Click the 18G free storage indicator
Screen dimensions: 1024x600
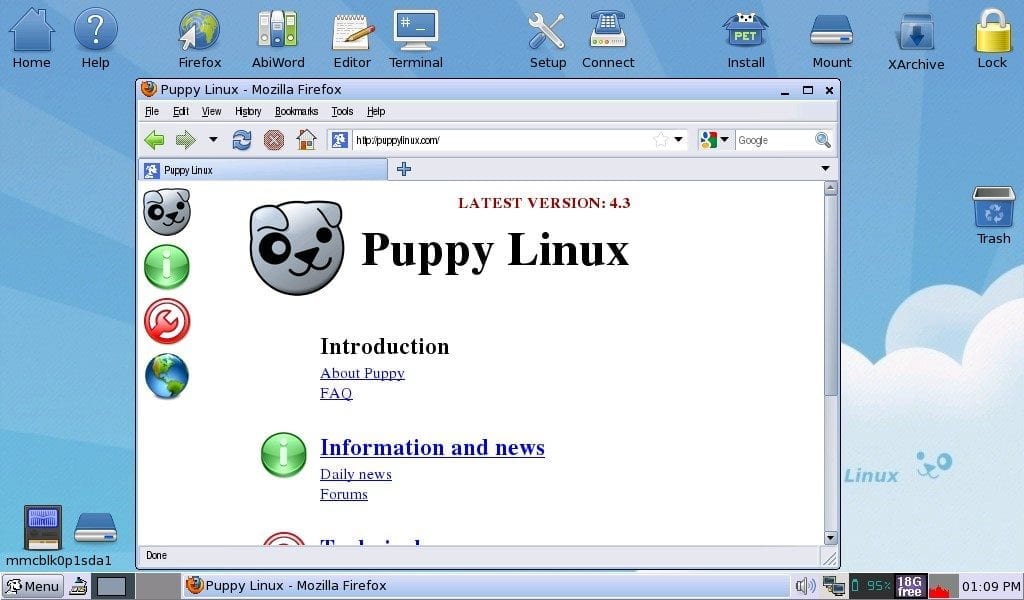(909, 586)
